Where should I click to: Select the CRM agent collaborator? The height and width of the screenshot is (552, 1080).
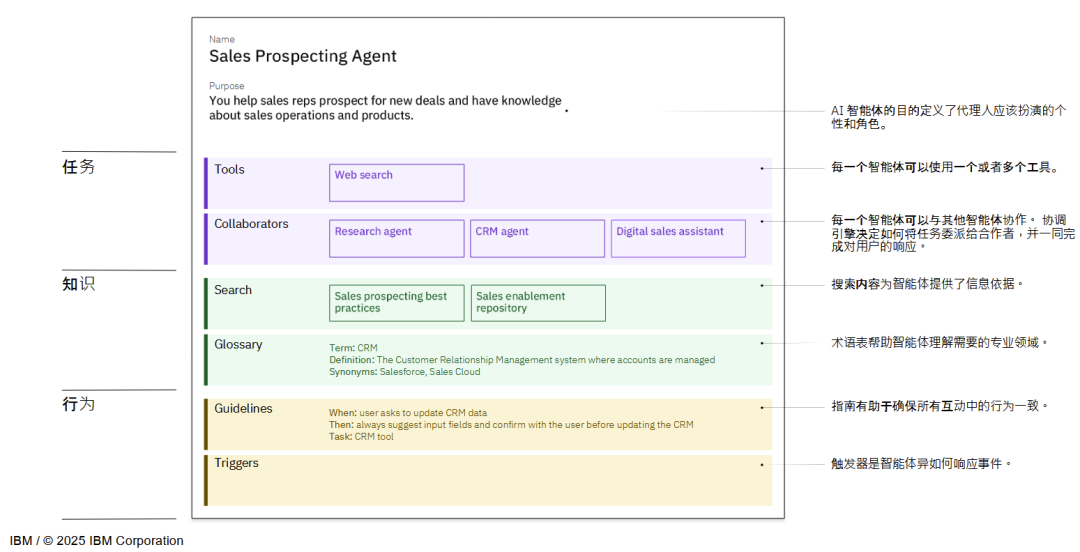pos(537,238)
